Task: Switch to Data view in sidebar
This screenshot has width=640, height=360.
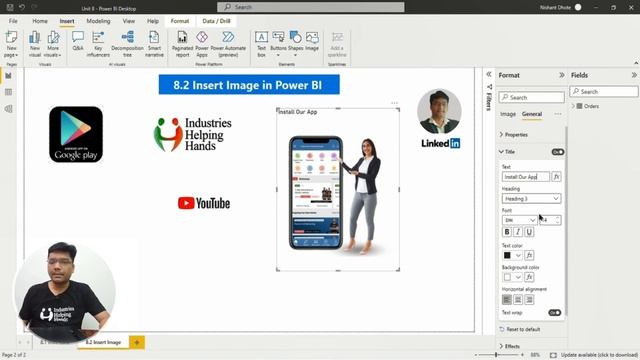Action: tap(8, 92)
